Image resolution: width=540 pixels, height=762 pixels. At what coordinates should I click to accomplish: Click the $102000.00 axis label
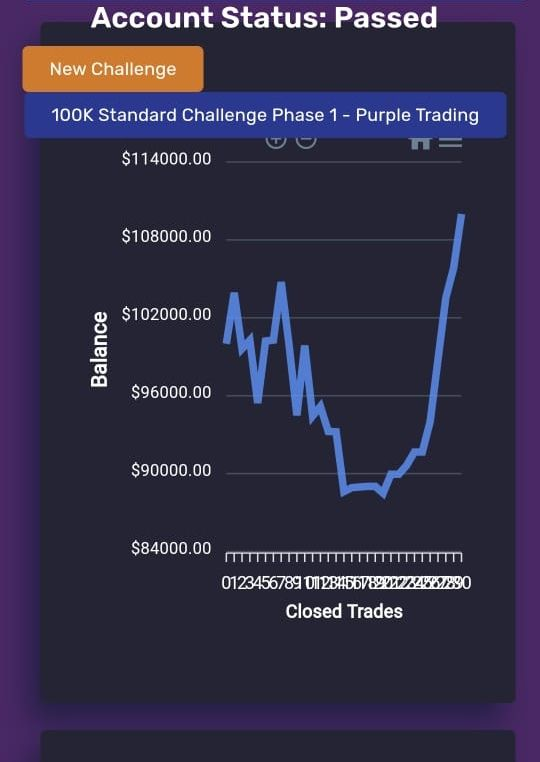point(166,314)
